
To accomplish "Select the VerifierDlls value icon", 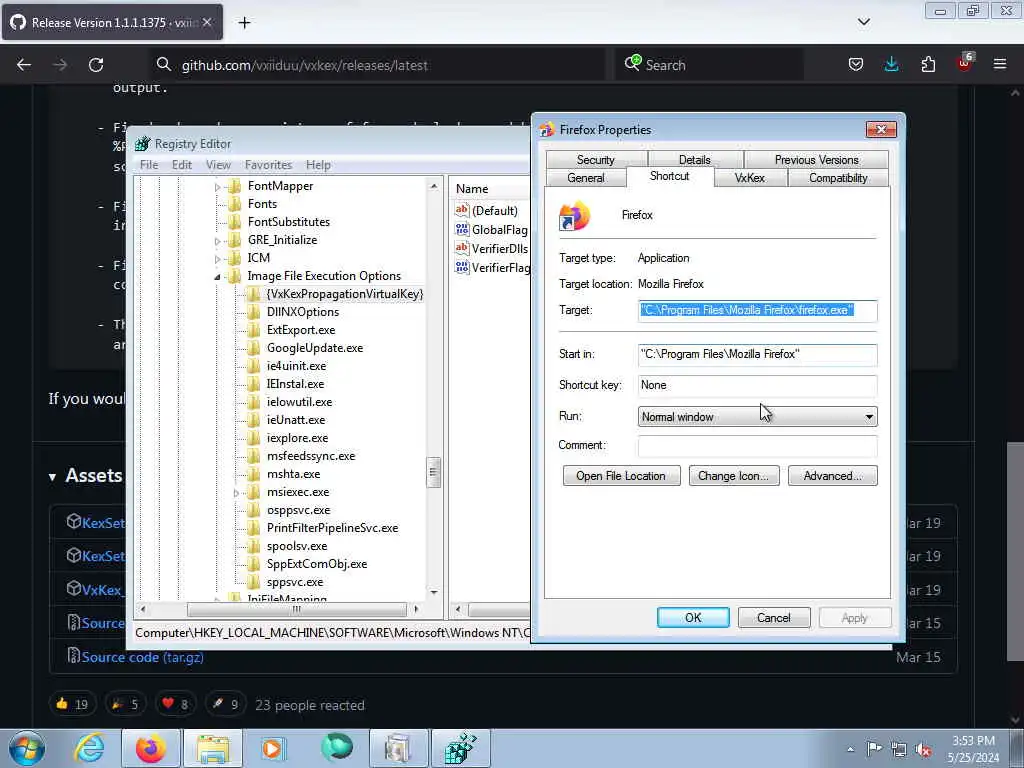I will [462, 248].
